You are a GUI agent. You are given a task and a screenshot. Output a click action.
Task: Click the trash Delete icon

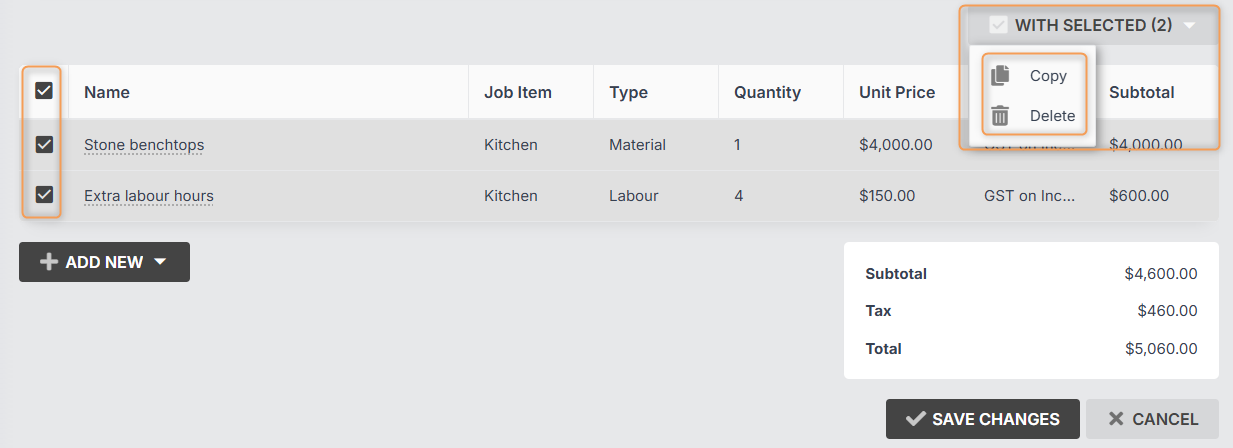coord(1000,116)
